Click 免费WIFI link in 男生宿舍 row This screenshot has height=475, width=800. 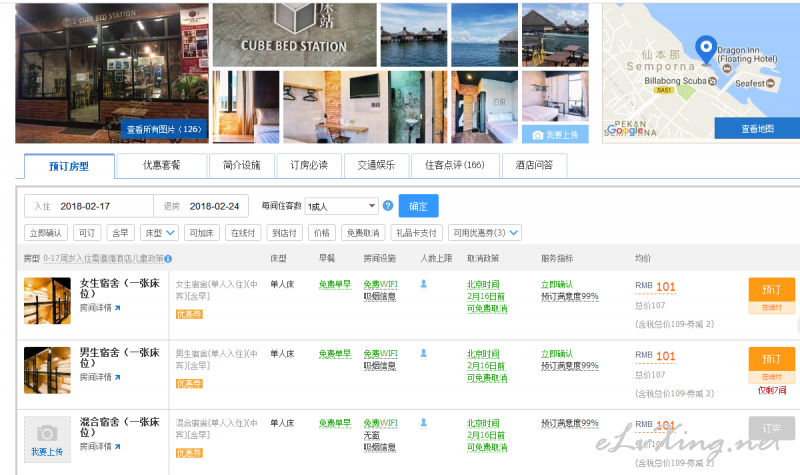coord(381,354)
